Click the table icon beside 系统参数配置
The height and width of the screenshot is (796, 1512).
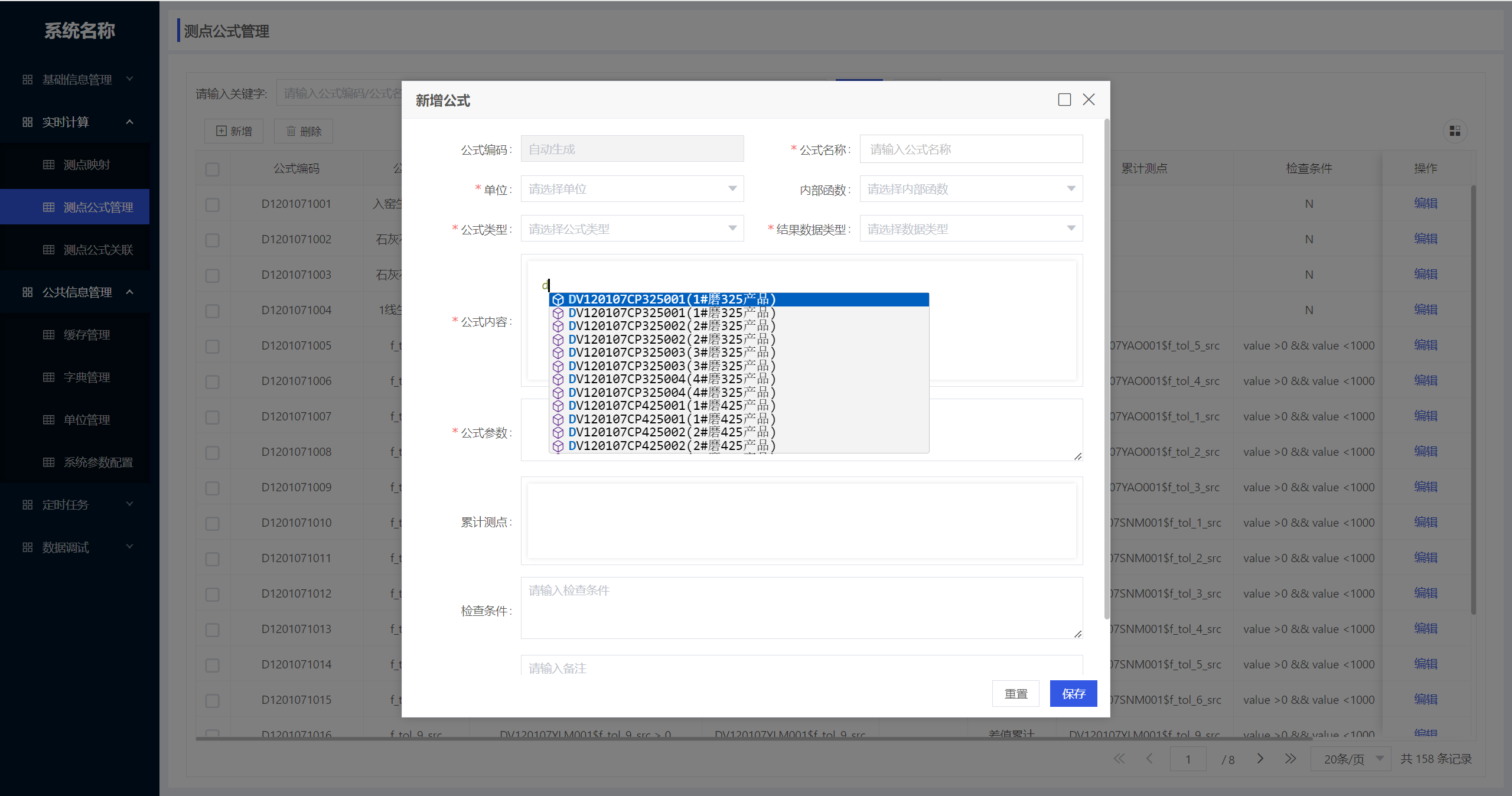click(x=49, y=462)
